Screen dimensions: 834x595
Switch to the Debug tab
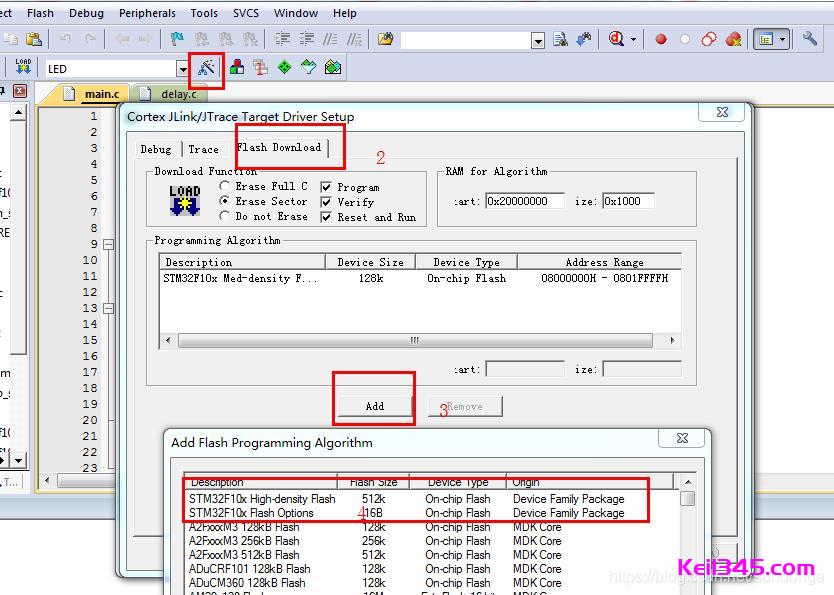point(156,148)
